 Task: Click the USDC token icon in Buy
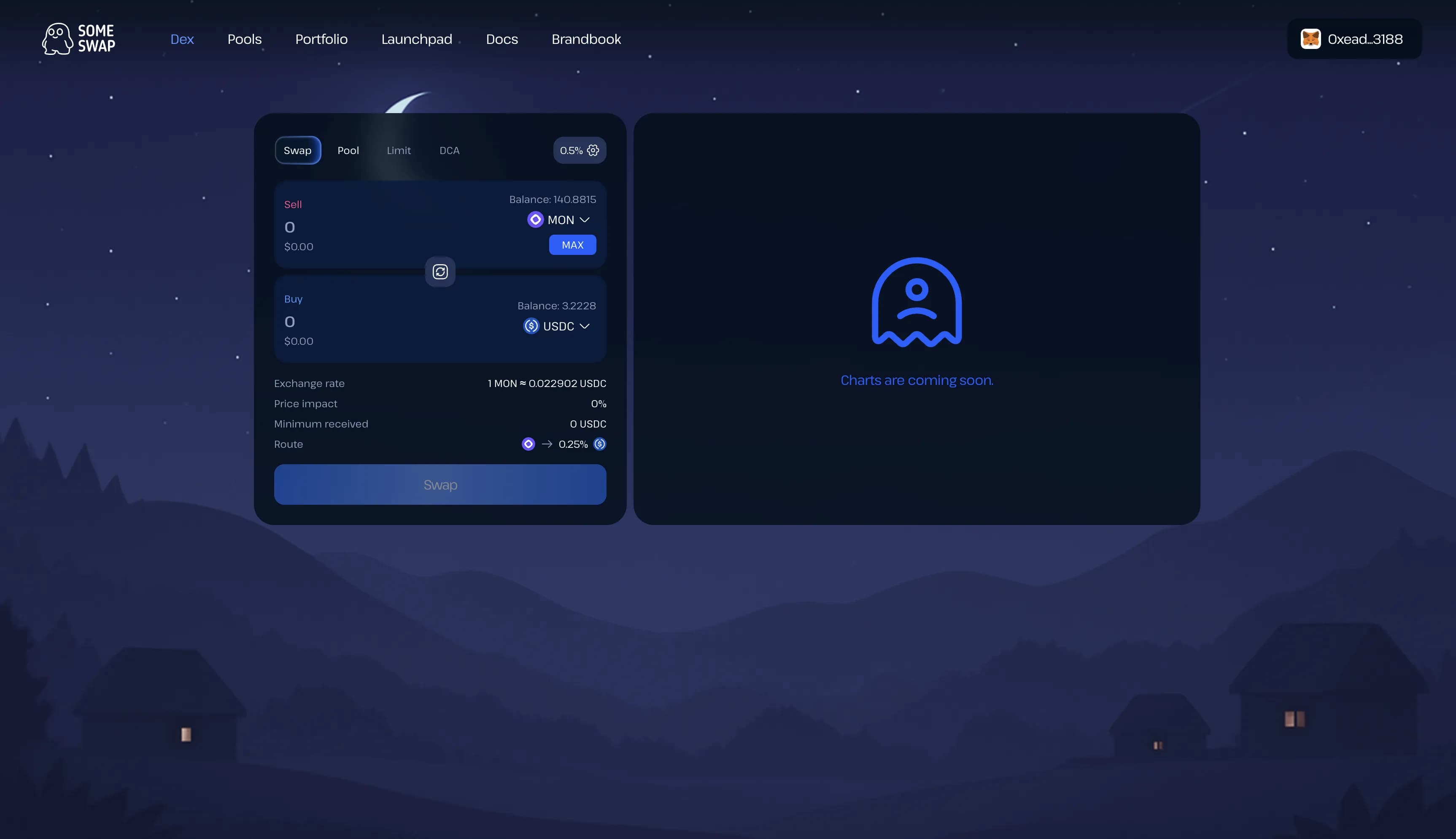click(x=531, y=326)
